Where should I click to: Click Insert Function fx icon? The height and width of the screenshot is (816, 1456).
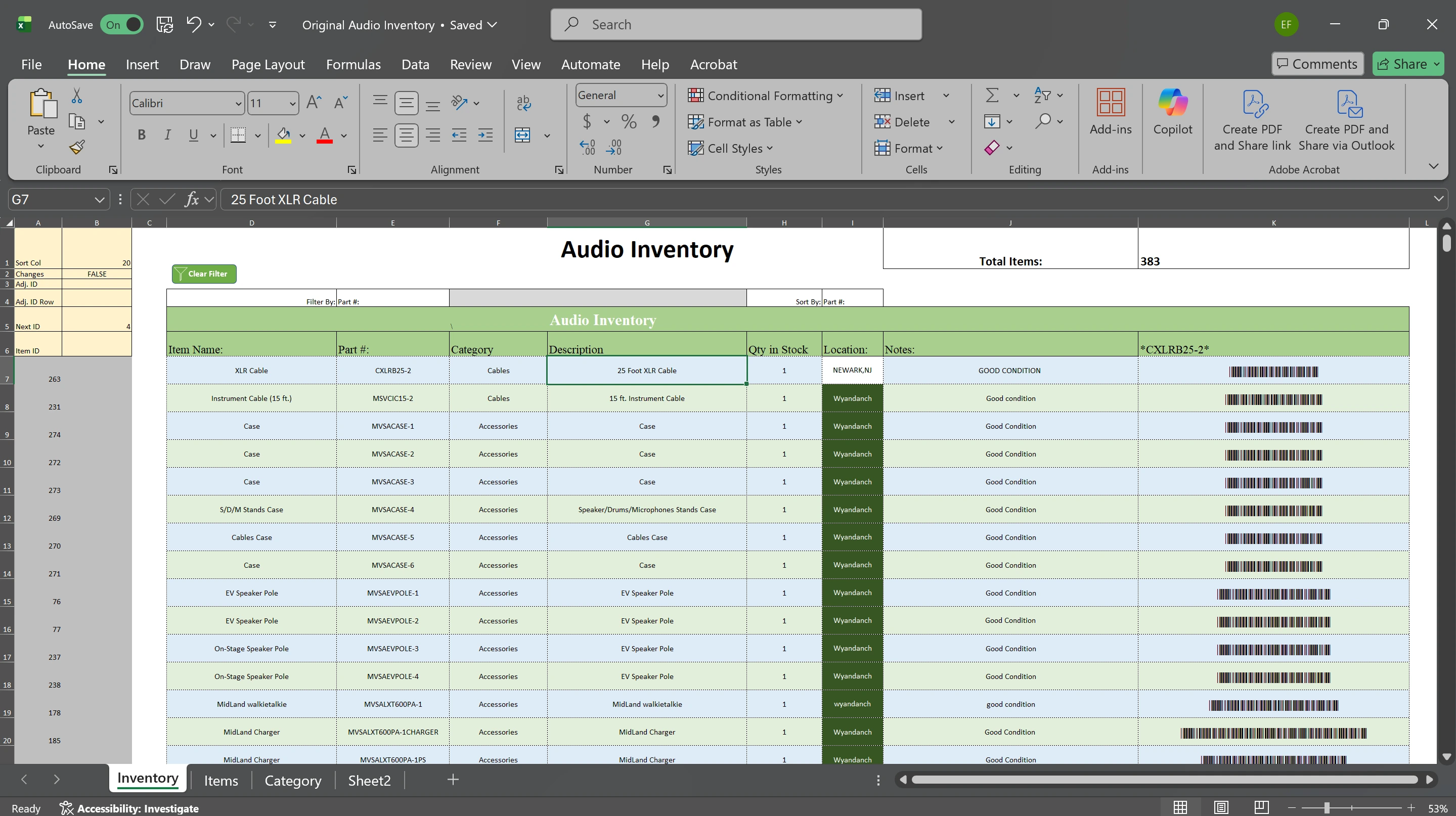[192, 199]
